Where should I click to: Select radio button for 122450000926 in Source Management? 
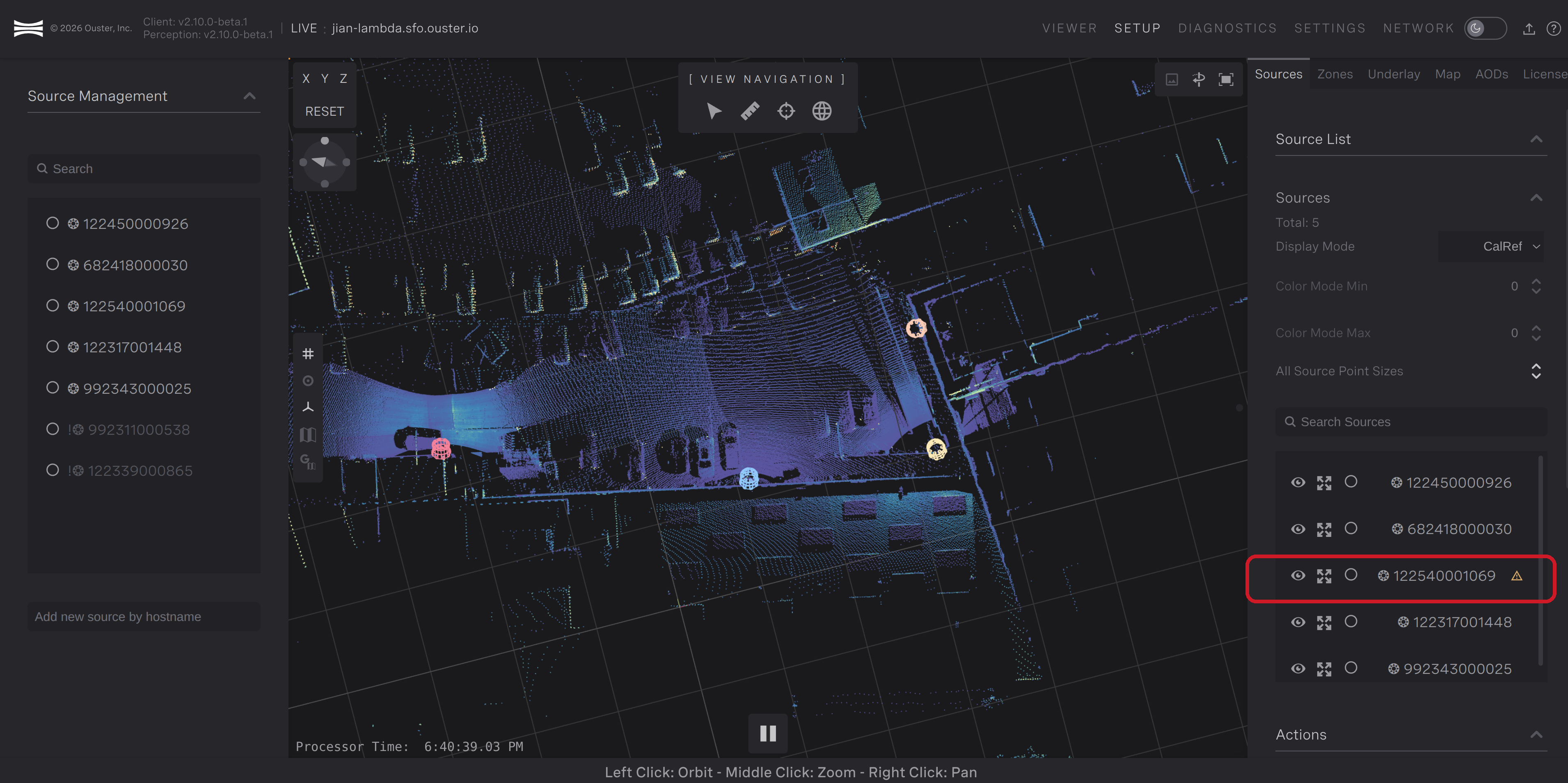pos(53,223)
